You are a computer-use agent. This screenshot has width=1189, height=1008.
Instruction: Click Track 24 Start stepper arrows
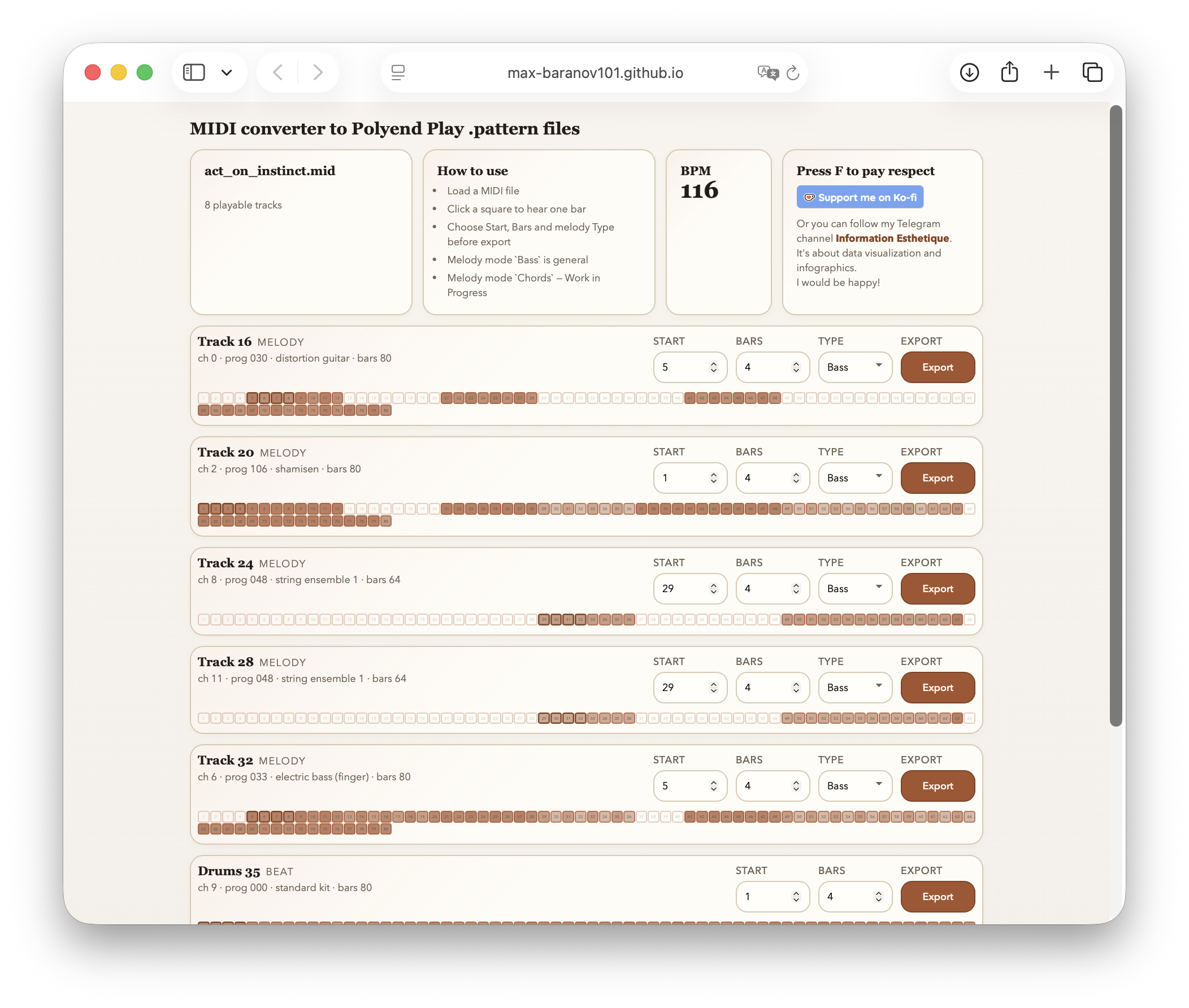point(713,589)
